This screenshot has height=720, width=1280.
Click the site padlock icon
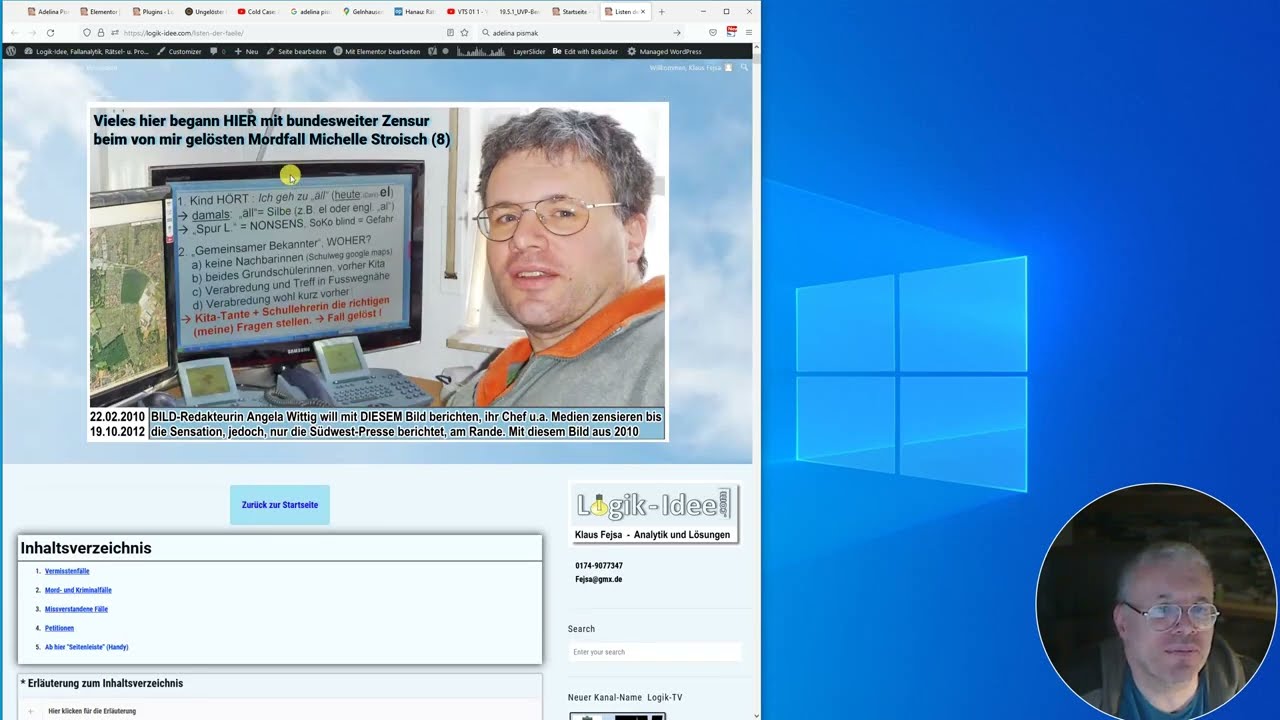100,33
